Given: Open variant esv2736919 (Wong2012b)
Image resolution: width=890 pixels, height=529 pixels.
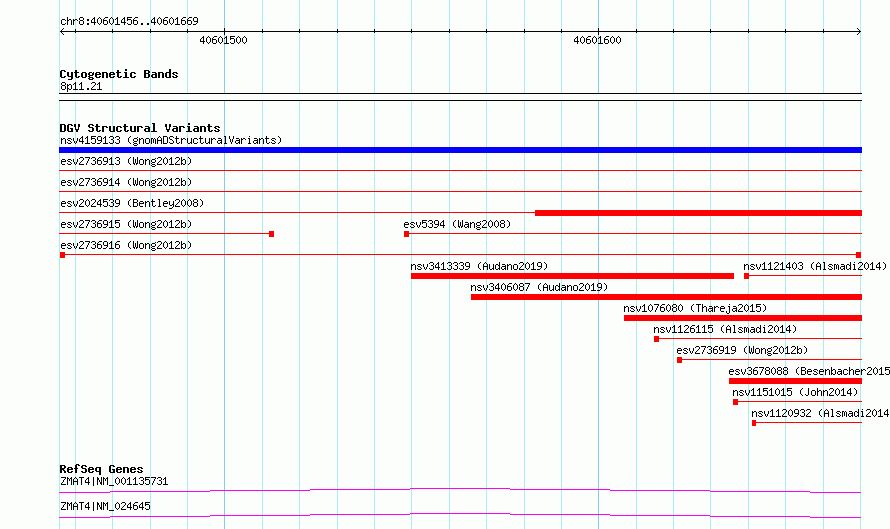Looking at the screenshot, I should (742, 350).
